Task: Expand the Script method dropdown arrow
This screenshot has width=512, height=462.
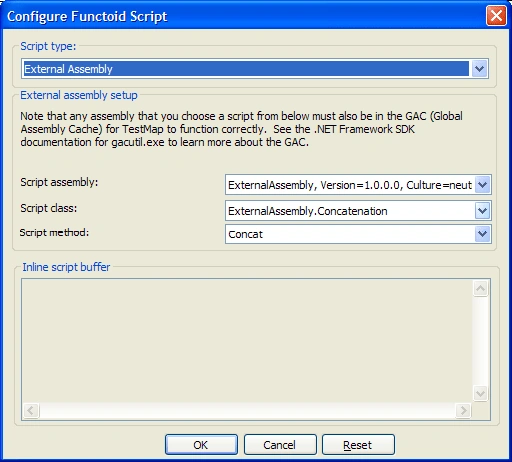Action: [482, 234]
